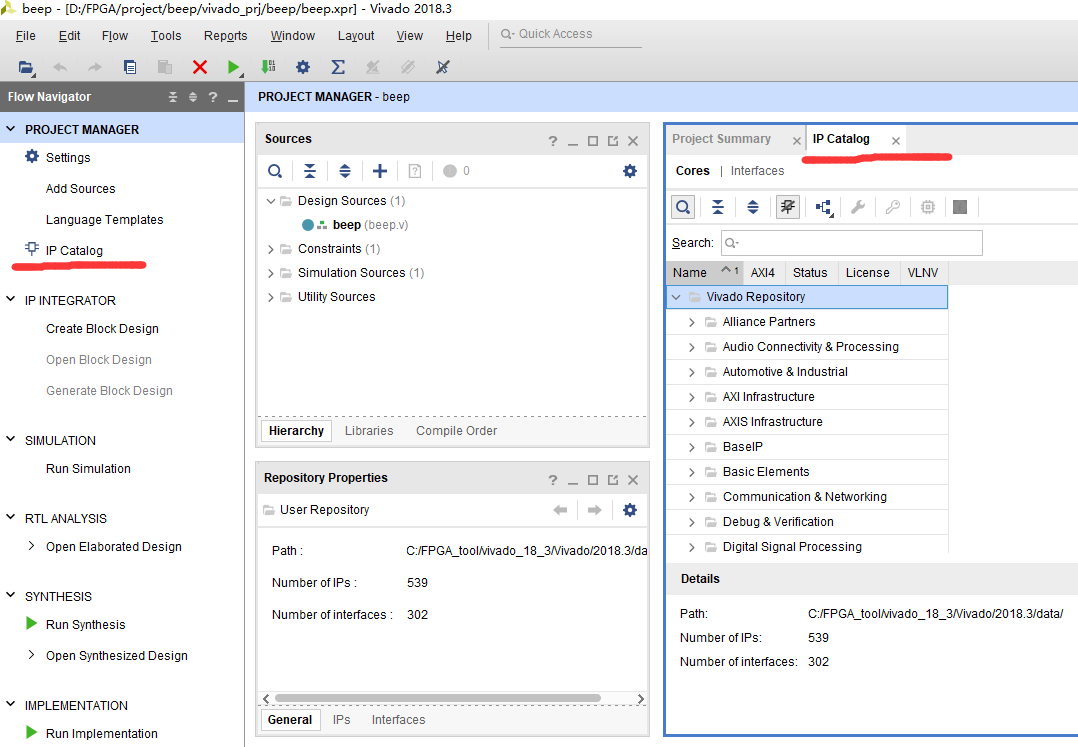
Task: Open Sources panel settings gear
Action: click(x=630, y=171)
